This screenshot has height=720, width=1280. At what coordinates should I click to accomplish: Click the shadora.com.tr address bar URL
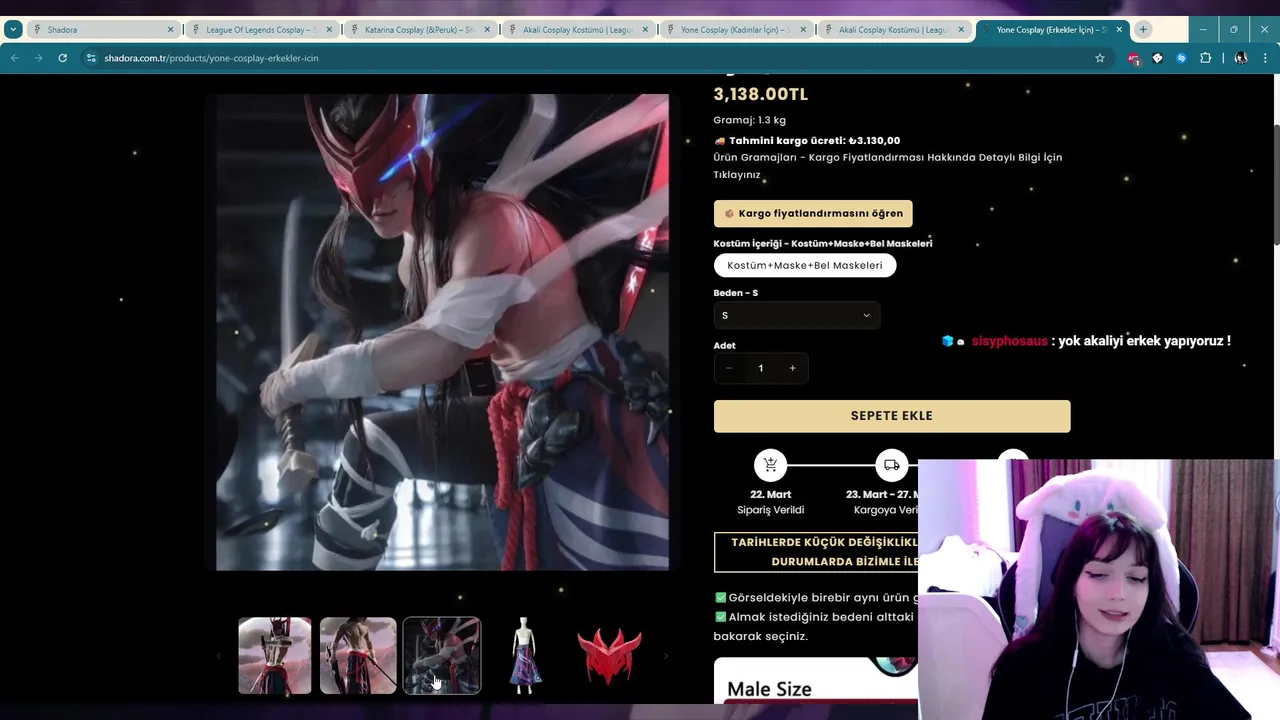(211, 58)
